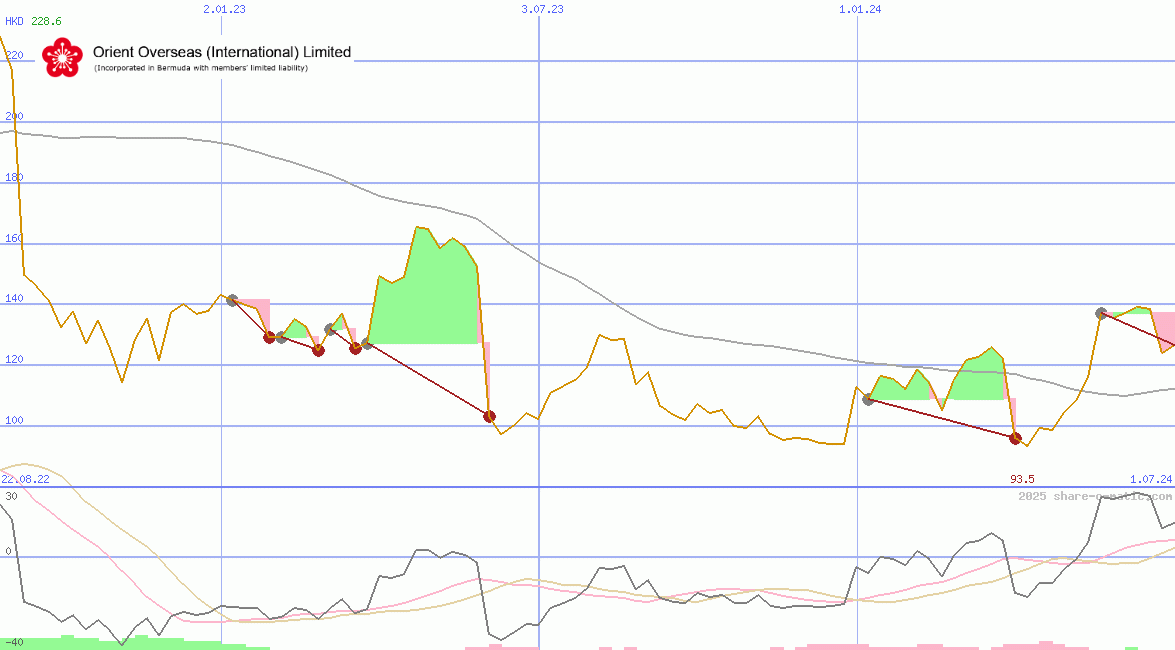Click the 'Incorporated in Bermuda' subtitle text
This screenshot has height=650, width=1175.
click(200, 68)
